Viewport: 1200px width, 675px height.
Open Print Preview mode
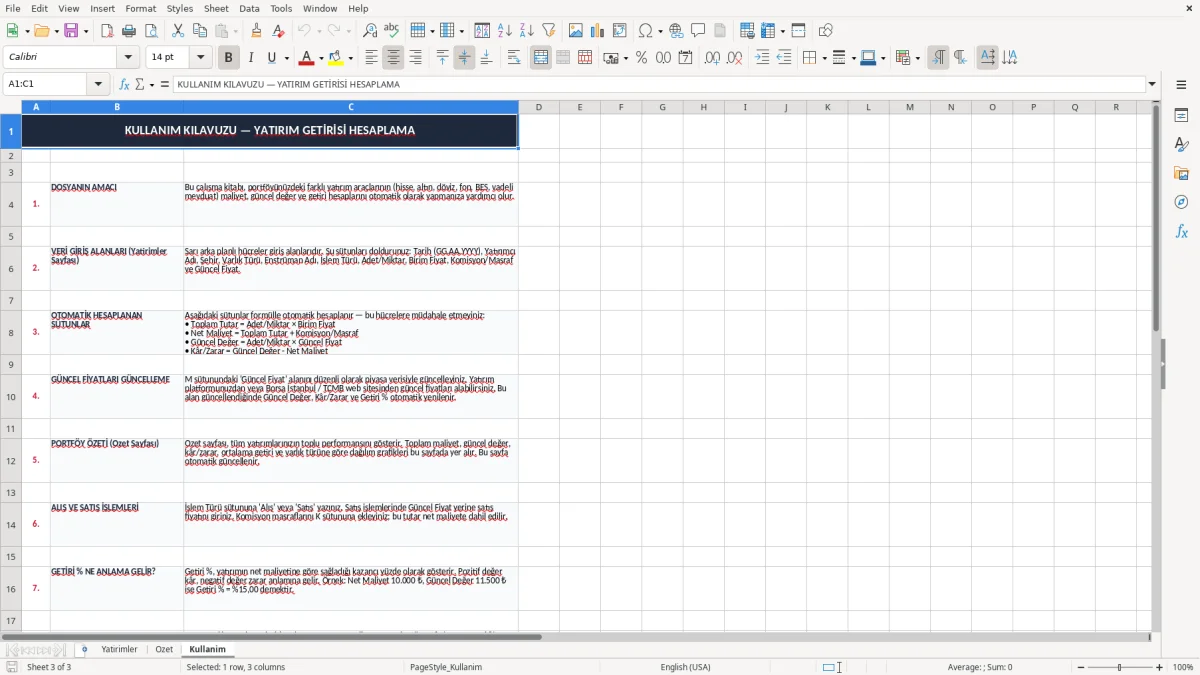(151, 31)
